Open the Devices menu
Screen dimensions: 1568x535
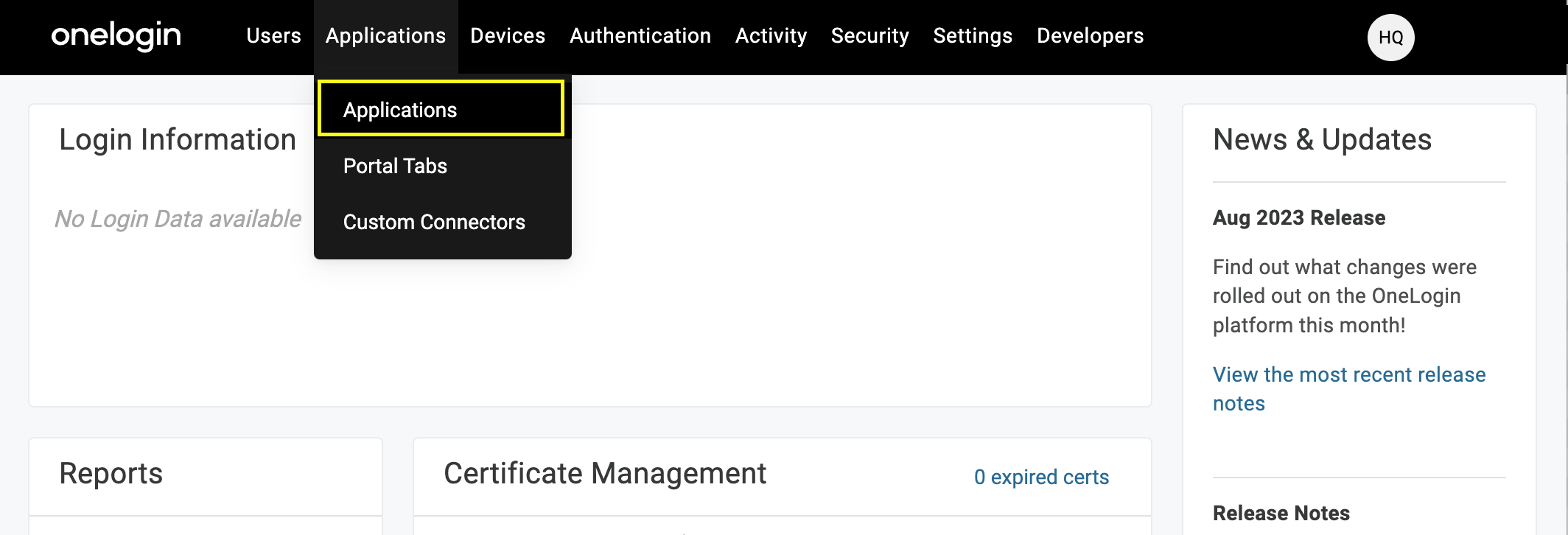tap(508, 35)
